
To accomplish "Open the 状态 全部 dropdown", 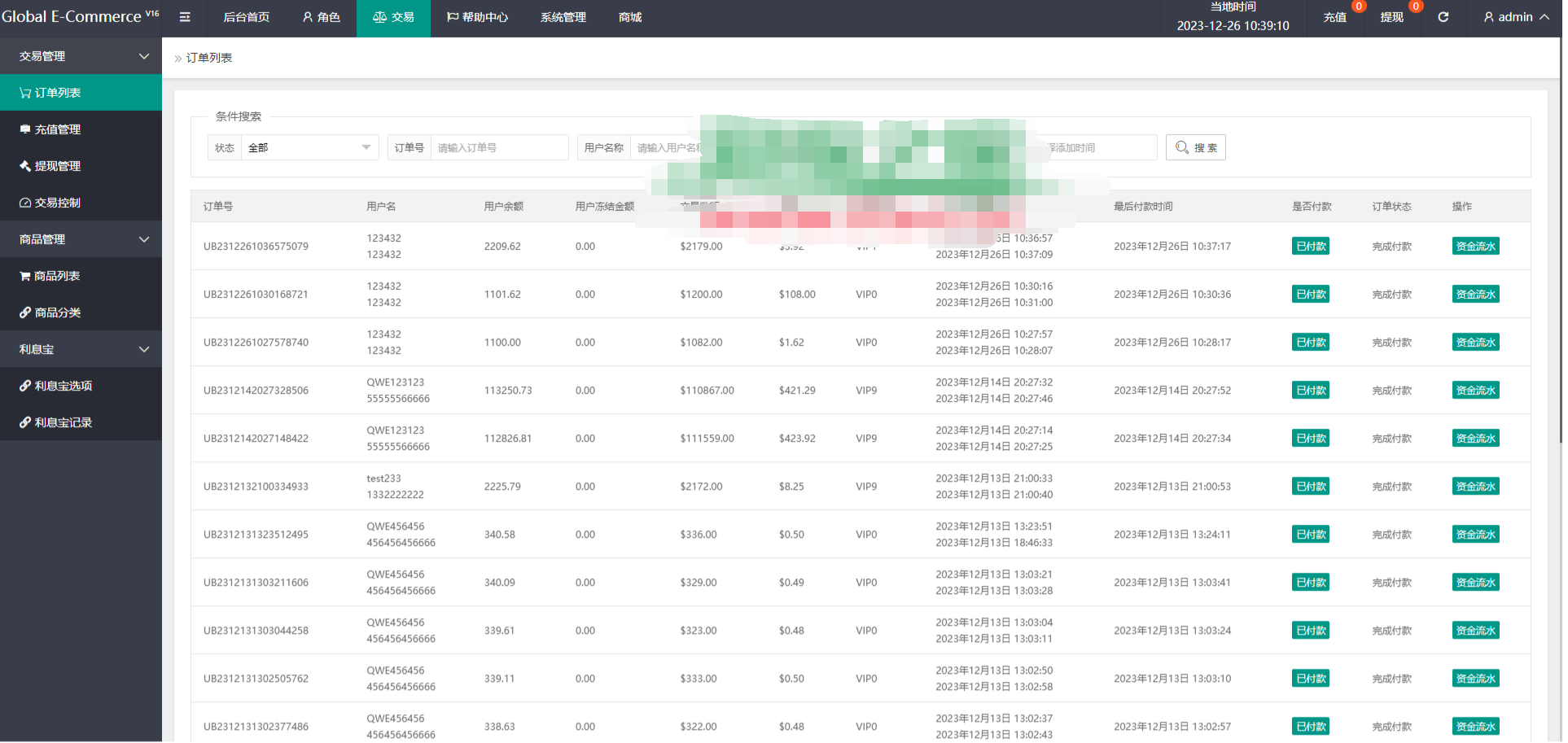I will click(x=309, y=147).
